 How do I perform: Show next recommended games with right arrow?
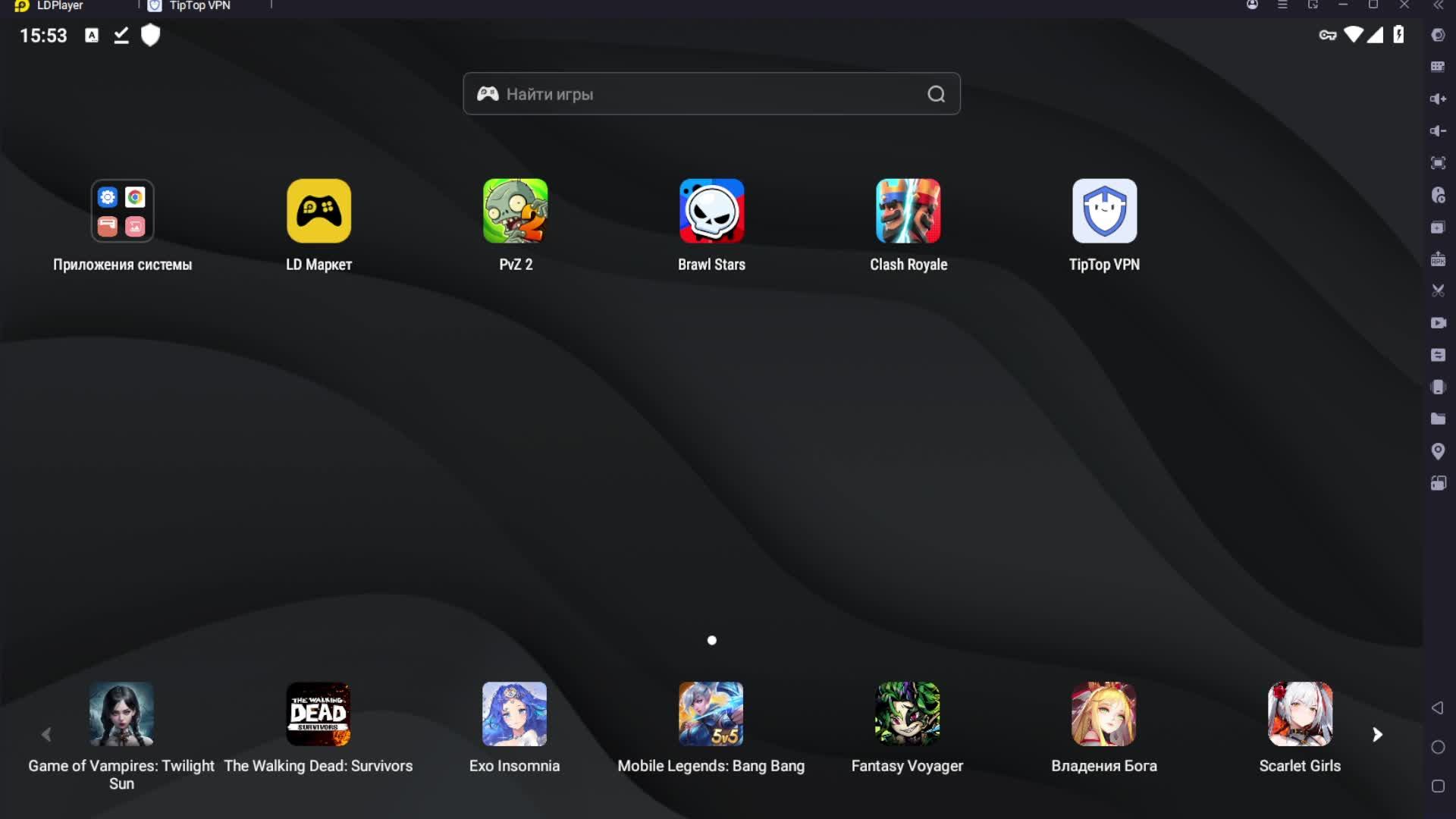coord(1377,734)
